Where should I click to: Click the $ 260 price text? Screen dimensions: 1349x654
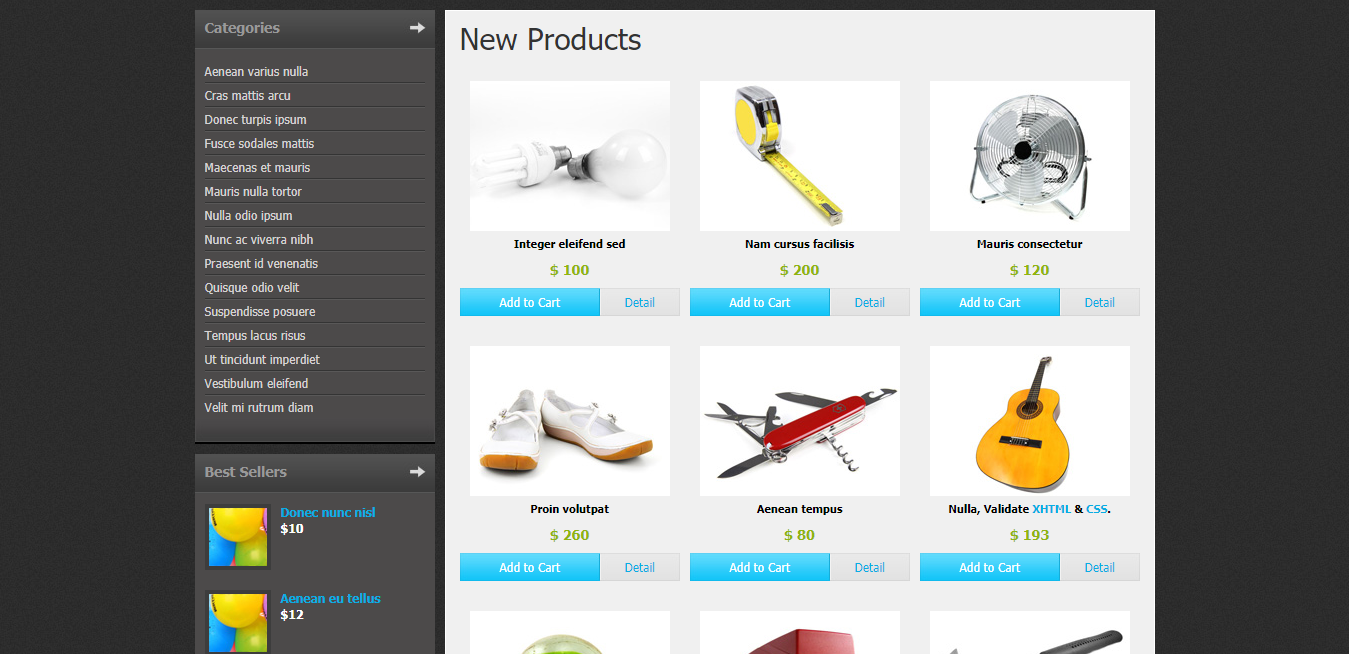(x=570, y=535)
